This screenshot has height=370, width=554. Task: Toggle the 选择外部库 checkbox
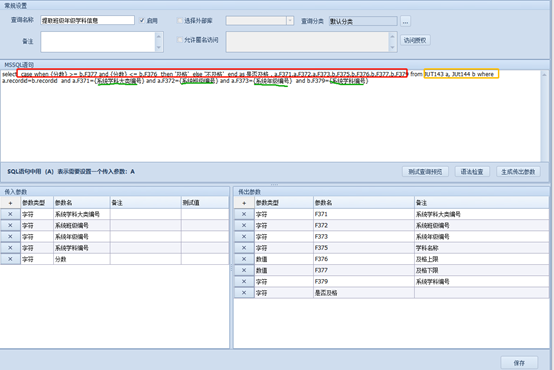pos(179,21)
